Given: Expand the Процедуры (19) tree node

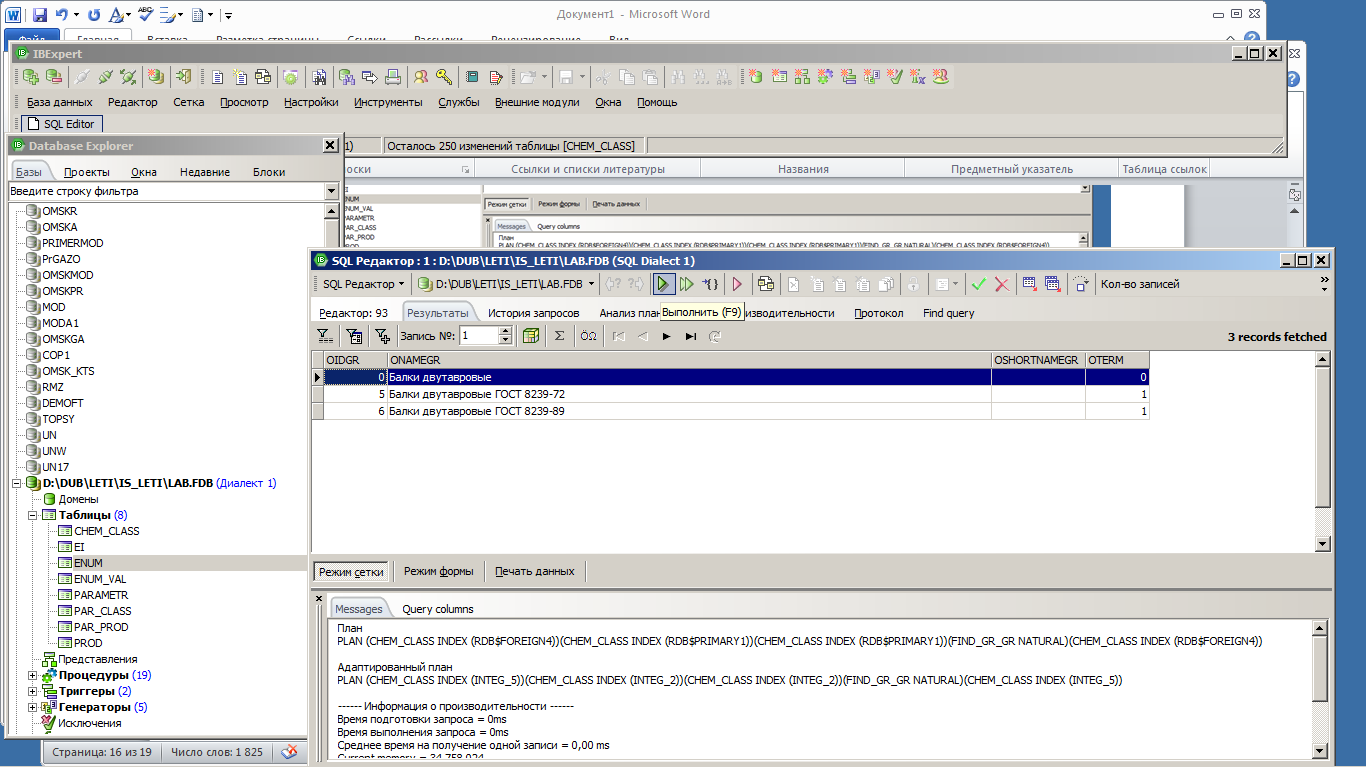Looking at the screenshot, I should click(x=32, y=675).
